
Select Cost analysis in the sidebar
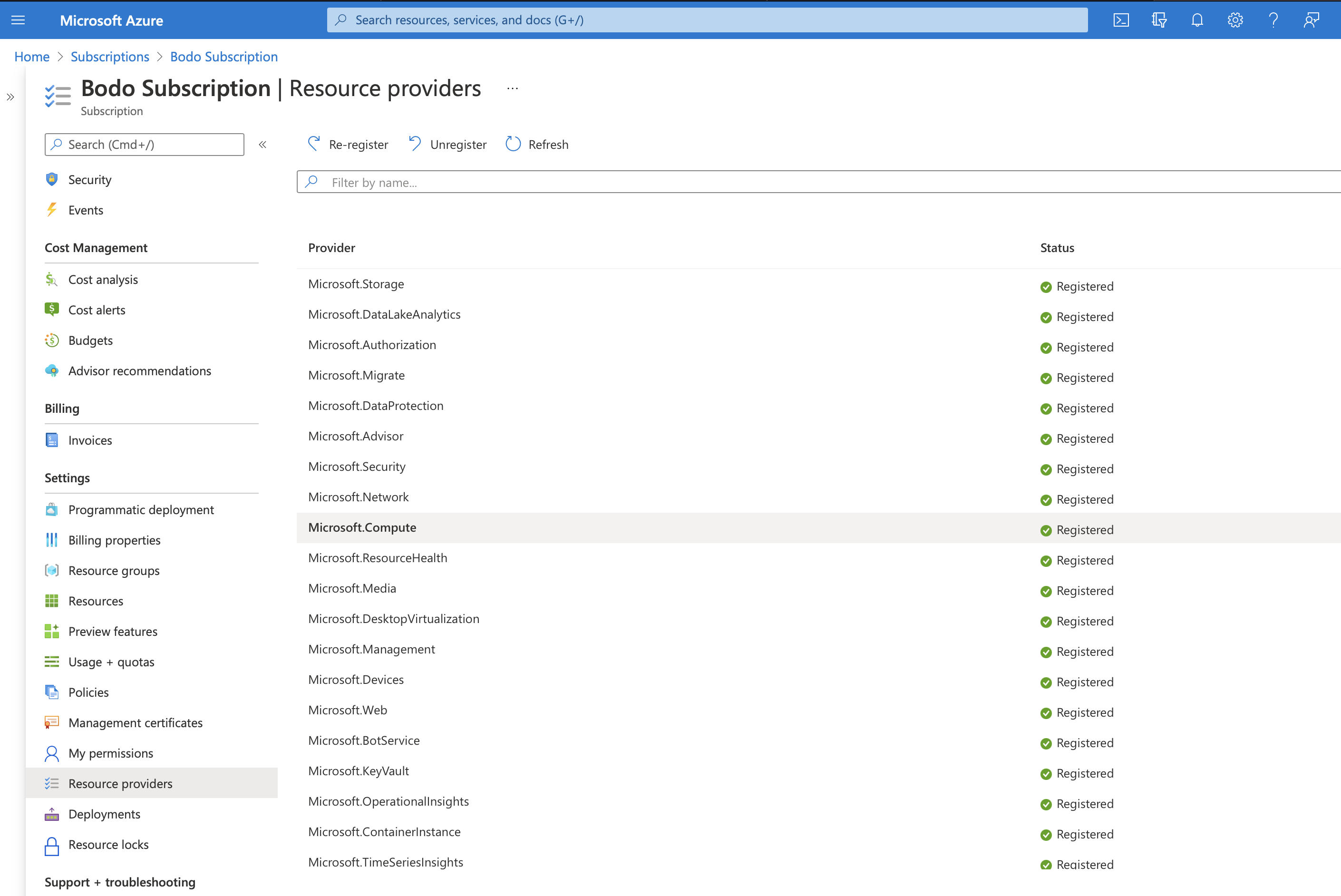(103, 280)
